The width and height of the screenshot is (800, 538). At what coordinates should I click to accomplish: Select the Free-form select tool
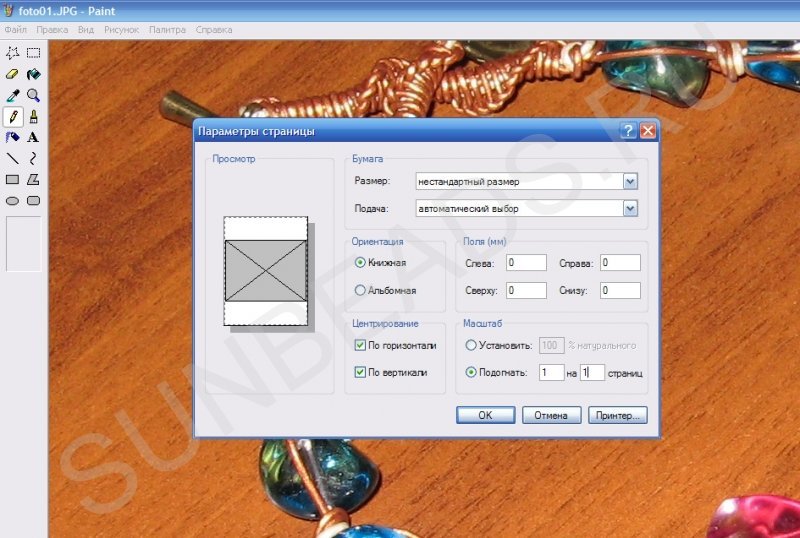coord(12,53)
